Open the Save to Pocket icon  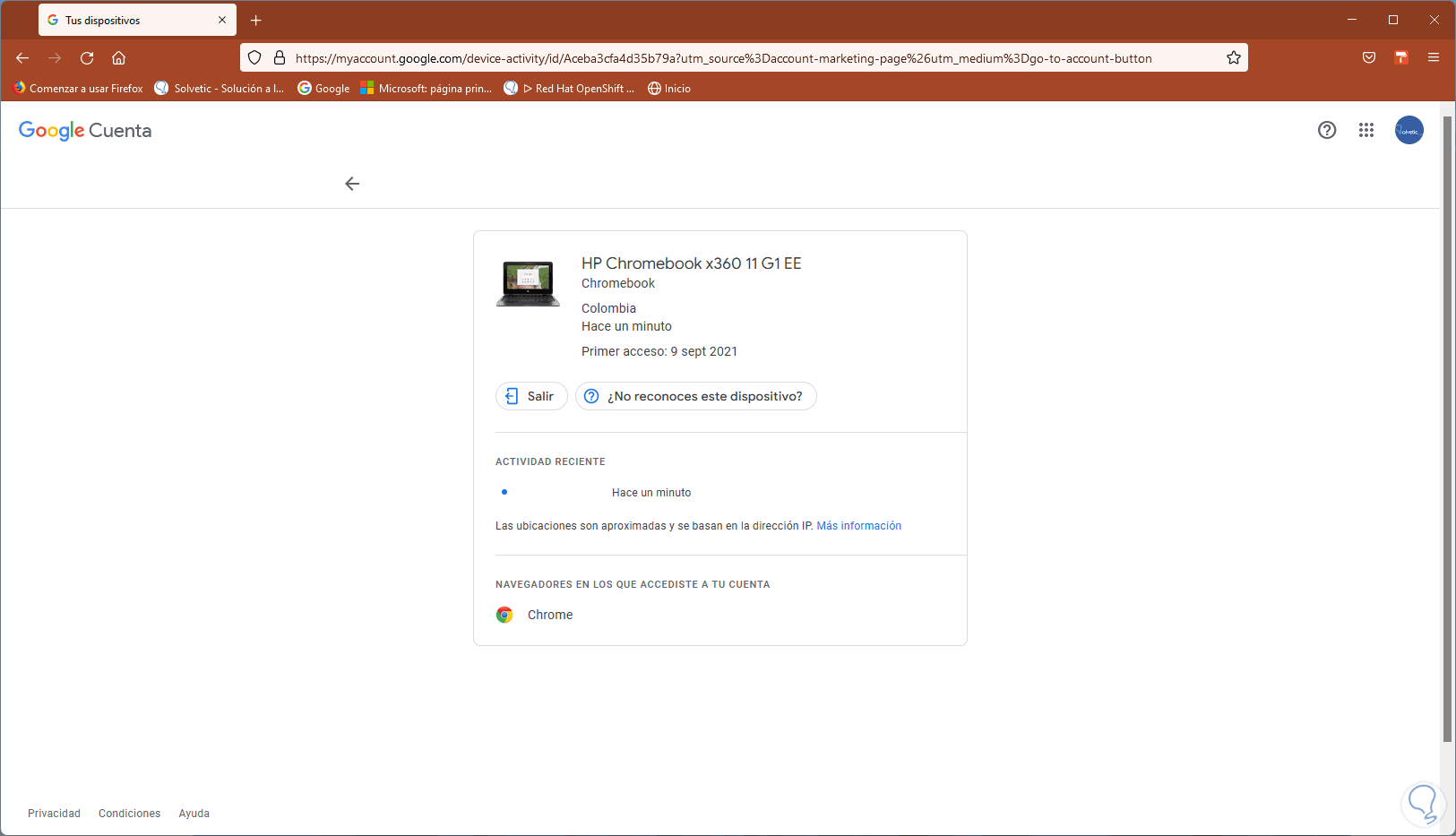(x=1369, y=58)
